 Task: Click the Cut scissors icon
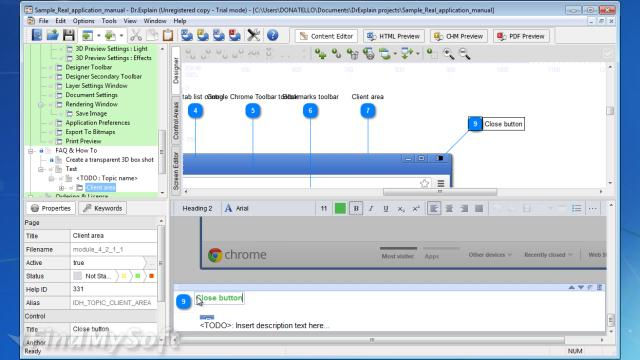click(x=136, y=36)
